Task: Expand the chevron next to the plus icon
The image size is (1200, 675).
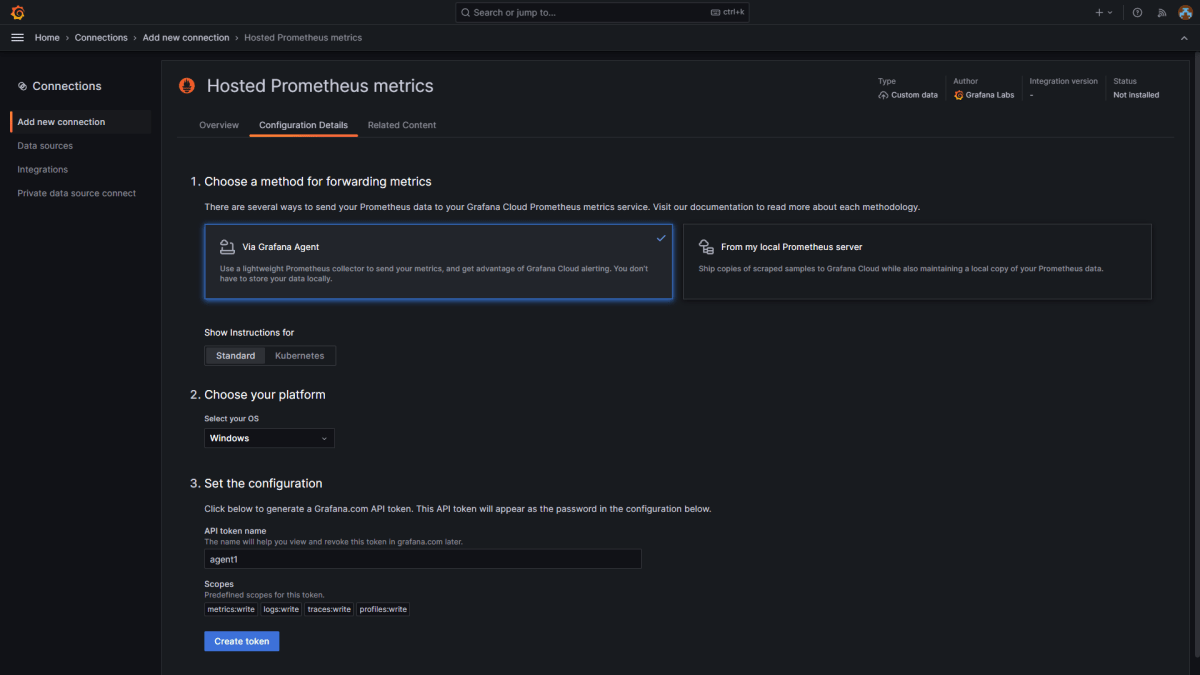Action: coord(1110,12)
